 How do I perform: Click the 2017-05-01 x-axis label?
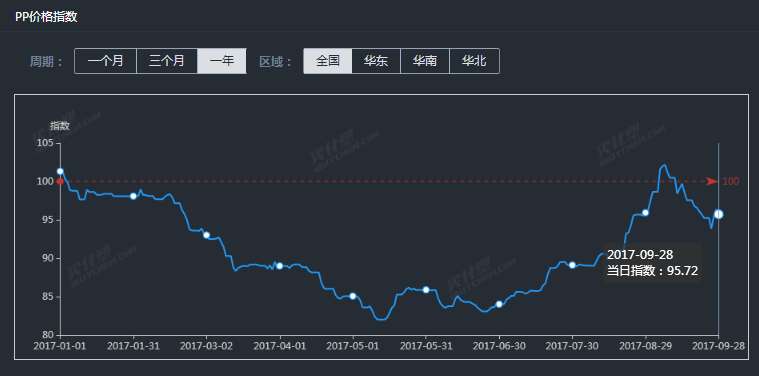[353, 346]
